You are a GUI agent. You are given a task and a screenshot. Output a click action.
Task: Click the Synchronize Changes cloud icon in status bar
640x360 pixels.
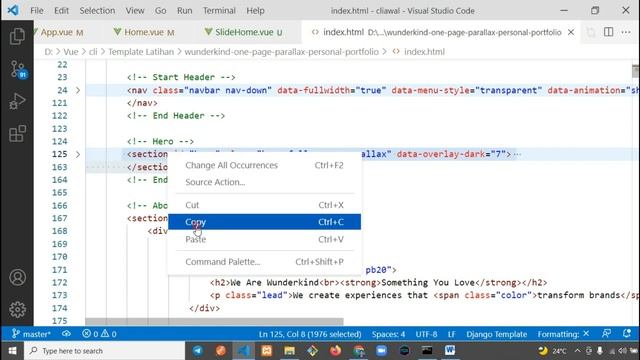[x=66, y=334]
